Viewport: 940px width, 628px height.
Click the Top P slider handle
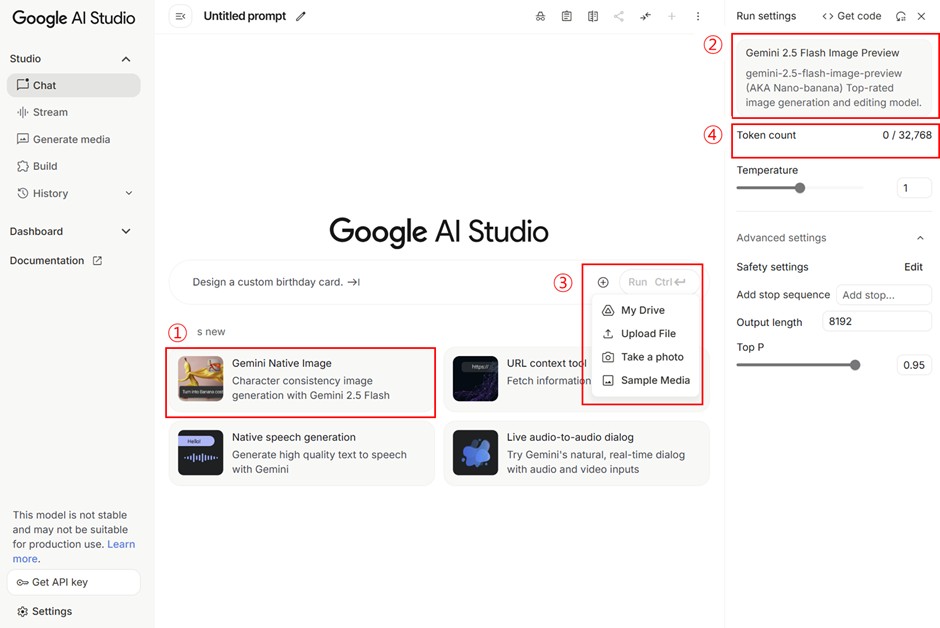point(855,365)
